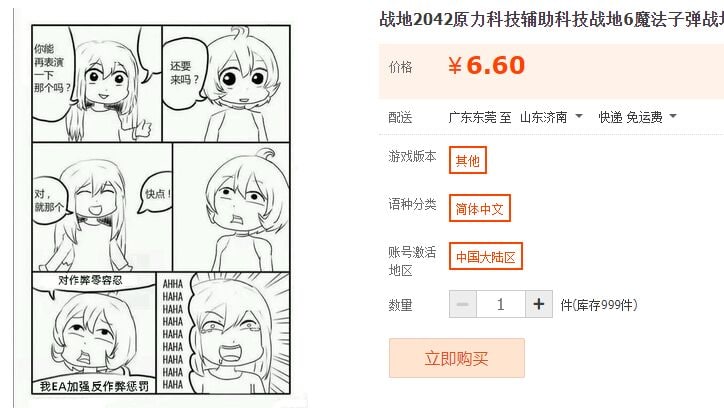Click the 立即购买 buy now button
The width and height of the screenshot is (724, 408).
coord(457,358)
